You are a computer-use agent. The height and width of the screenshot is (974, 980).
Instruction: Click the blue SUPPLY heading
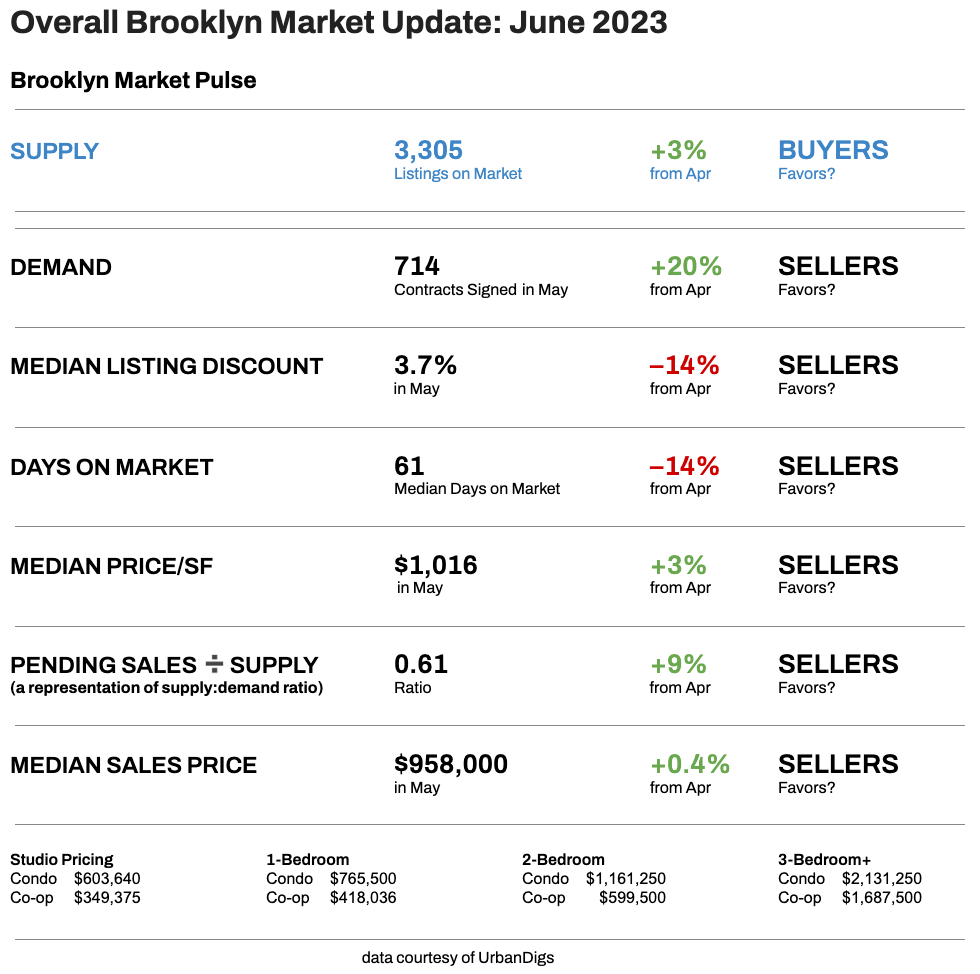point(54,151)
